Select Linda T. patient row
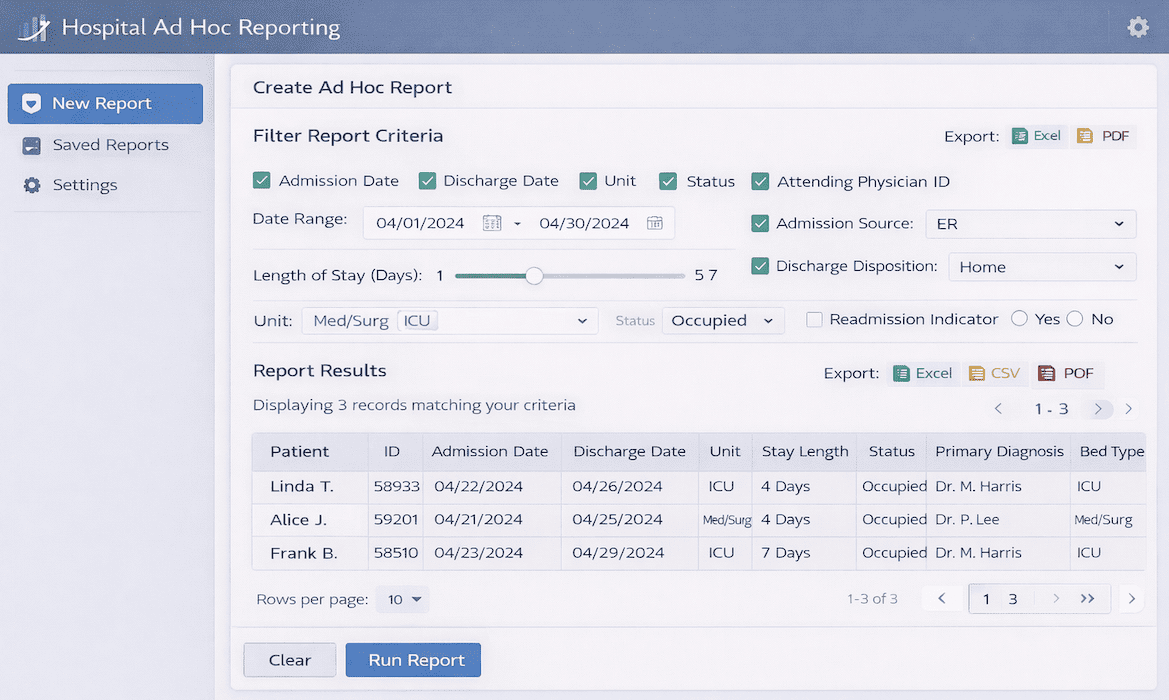This screenshot has width=1169, height=700. [302, 487]
